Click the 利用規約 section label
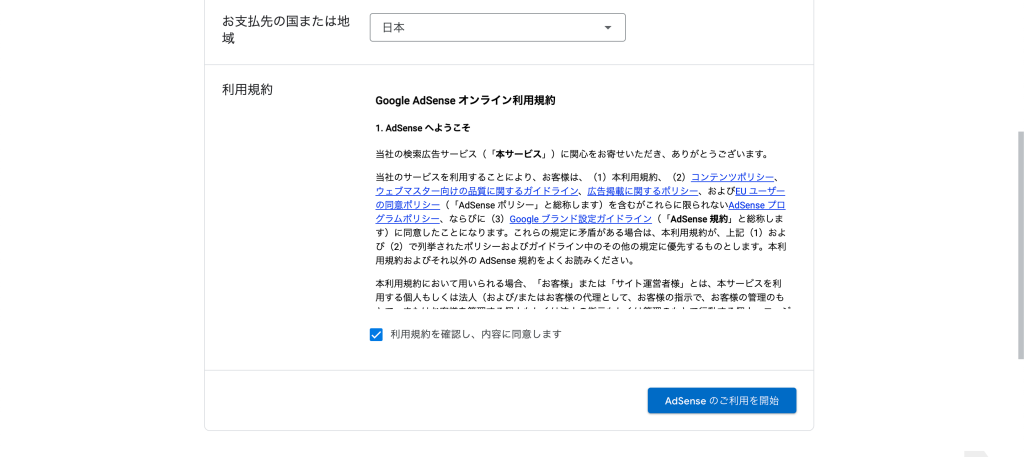This screenshot has height=457, width=1024. pos(248,90)
